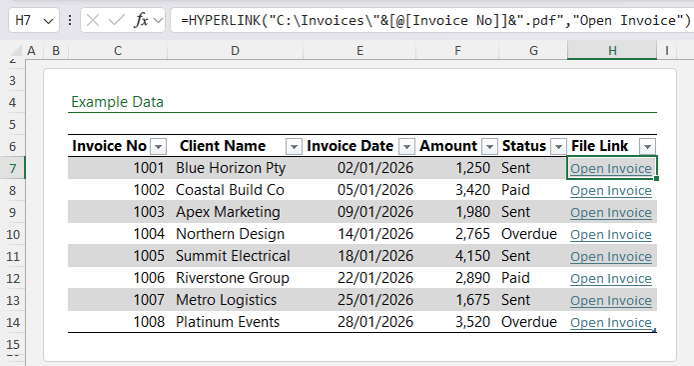Select the amount 4,150 cell
Viewport: 694px width, 366px height.
[458, 256]
